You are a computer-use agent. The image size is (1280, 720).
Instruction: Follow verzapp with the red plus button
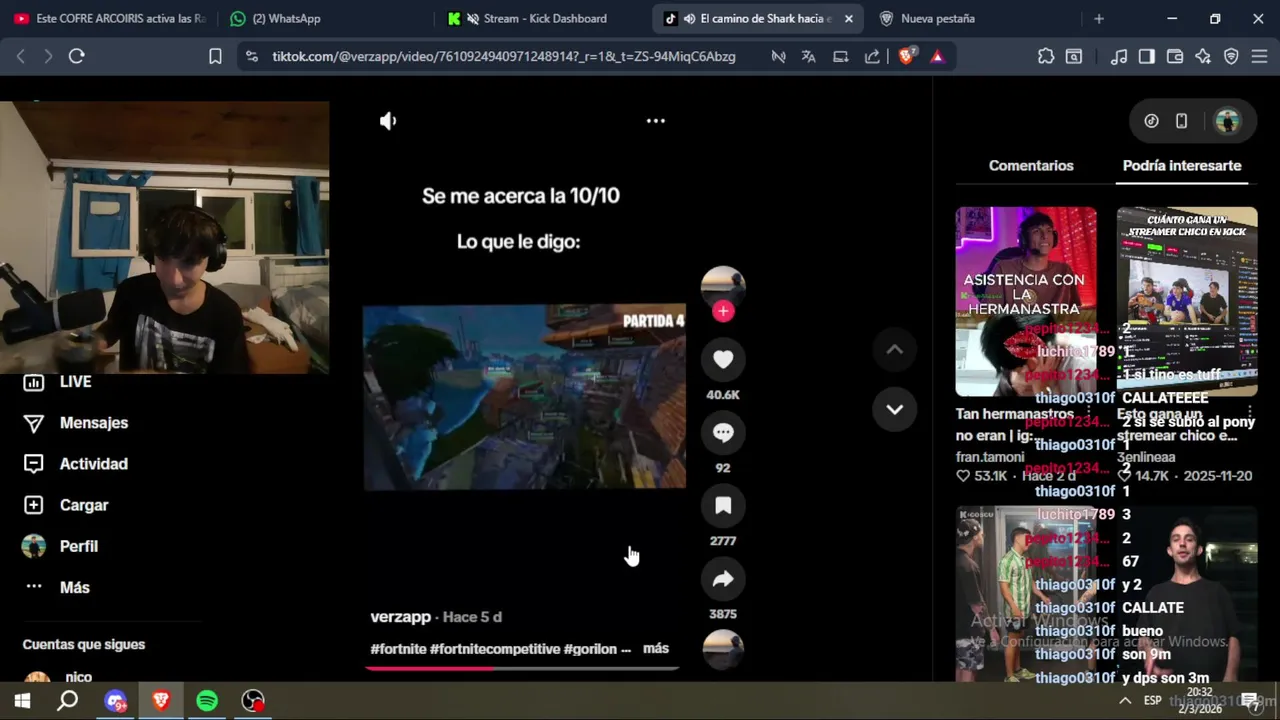tap(723, 311)
